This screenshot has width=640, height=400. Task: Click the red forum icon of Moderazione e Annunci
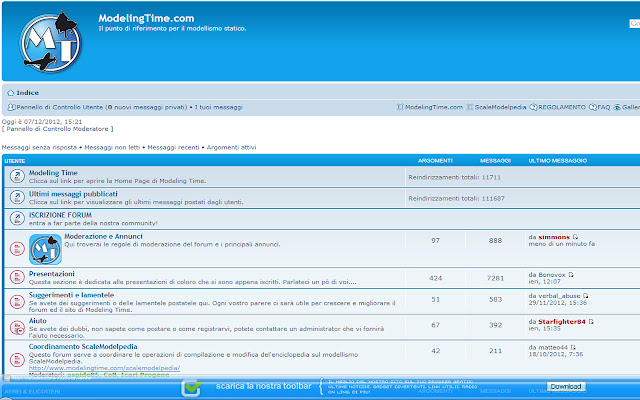click(17, 248)
